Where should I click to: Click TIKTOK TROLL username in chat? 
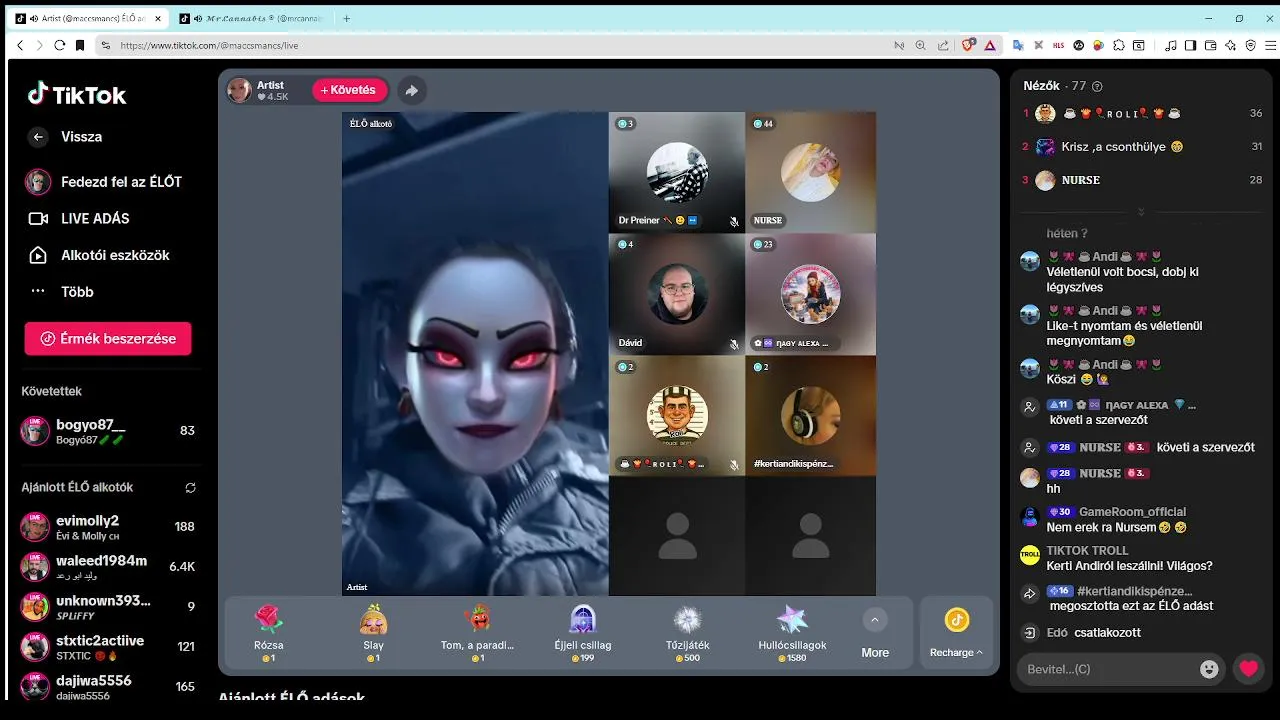[1087, 551]
